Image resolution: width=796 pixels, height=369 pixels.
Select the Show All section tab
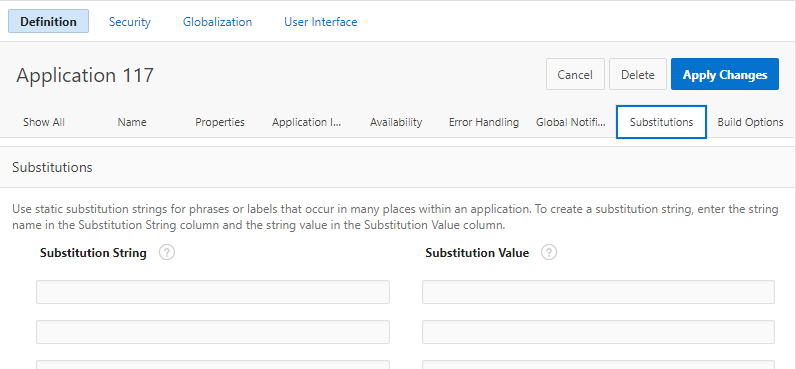[44, 122]
